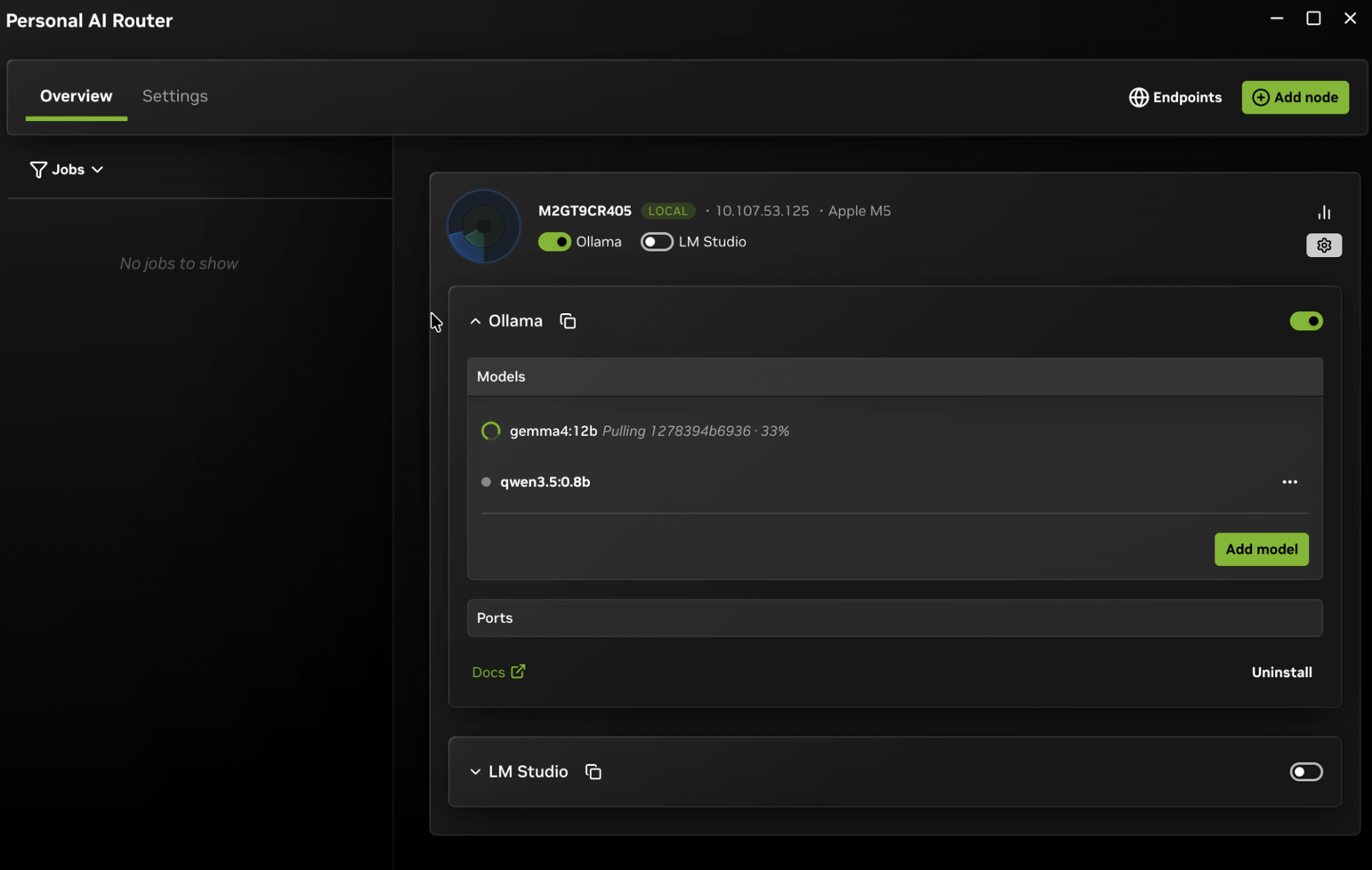This screenshot has width=1372, height=870.
Task: Enable LM Studio toggle in node header
Action: click(x=657, y=242)
